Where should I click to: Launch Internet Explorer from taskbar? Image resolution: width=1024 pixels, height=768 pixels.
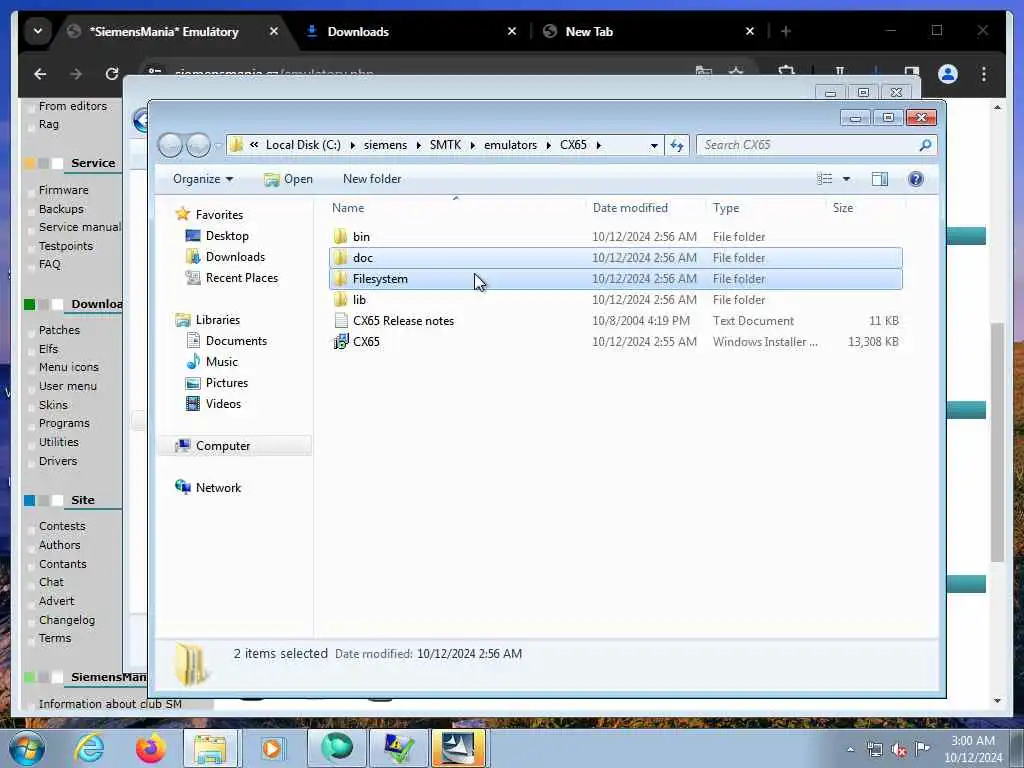89,748
